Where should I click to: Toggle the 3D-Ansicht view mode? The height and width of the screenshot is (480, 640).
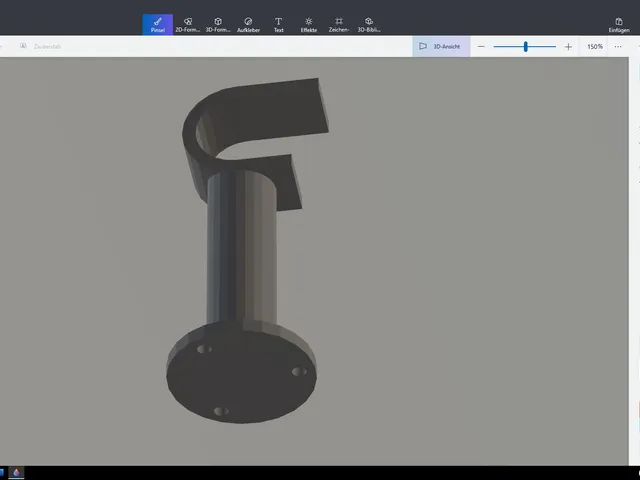(x=441, y=47)
